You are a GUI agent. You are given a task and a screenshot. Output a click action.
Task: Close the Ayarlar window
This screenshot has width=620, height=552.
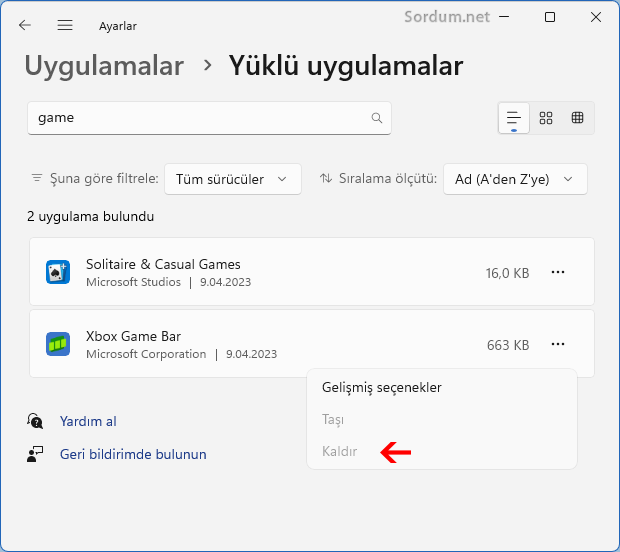coord(596,17)
